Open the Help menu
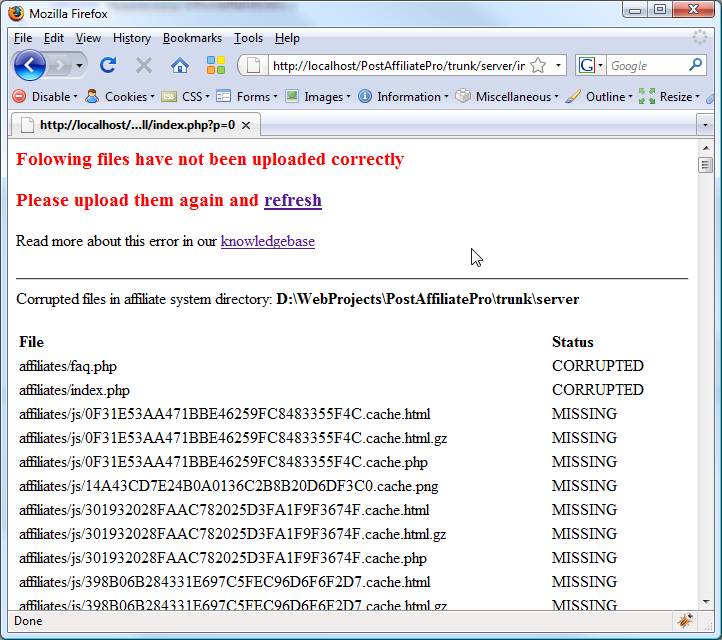Viewport: 722px width, 640px height. coord(287,38)
